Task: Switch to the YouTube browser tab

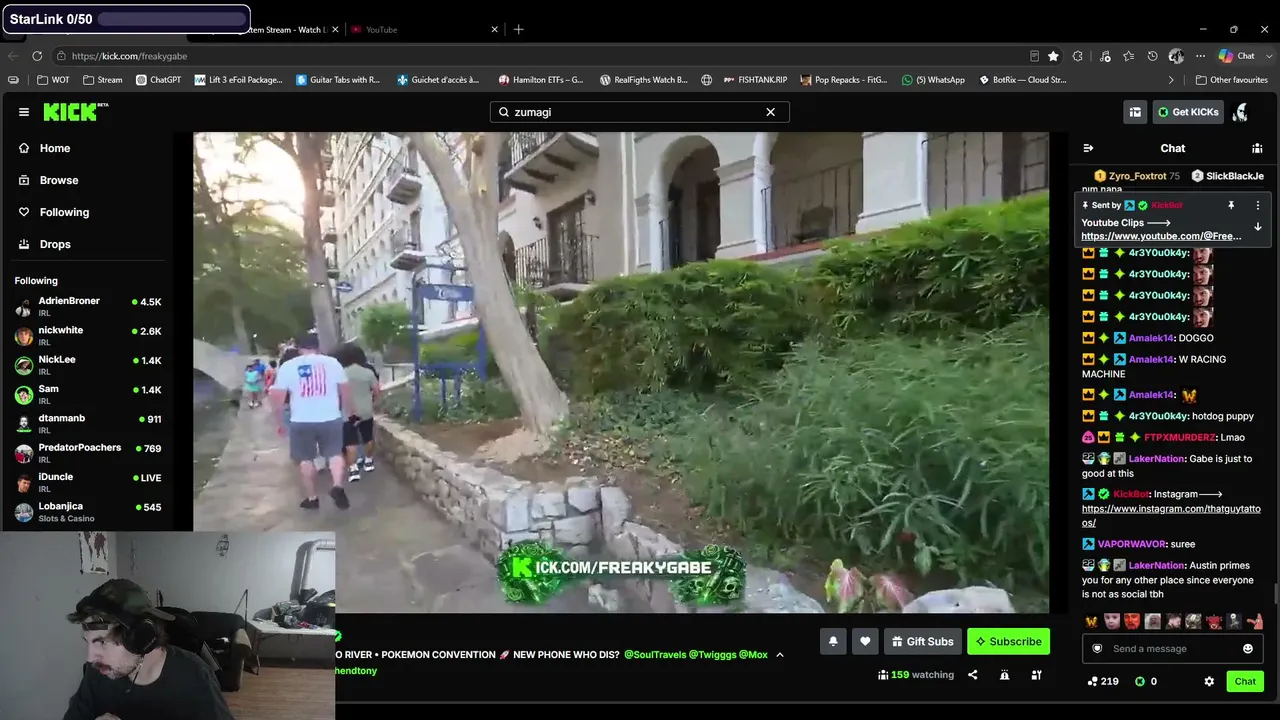Action: [x=423, y=30]
